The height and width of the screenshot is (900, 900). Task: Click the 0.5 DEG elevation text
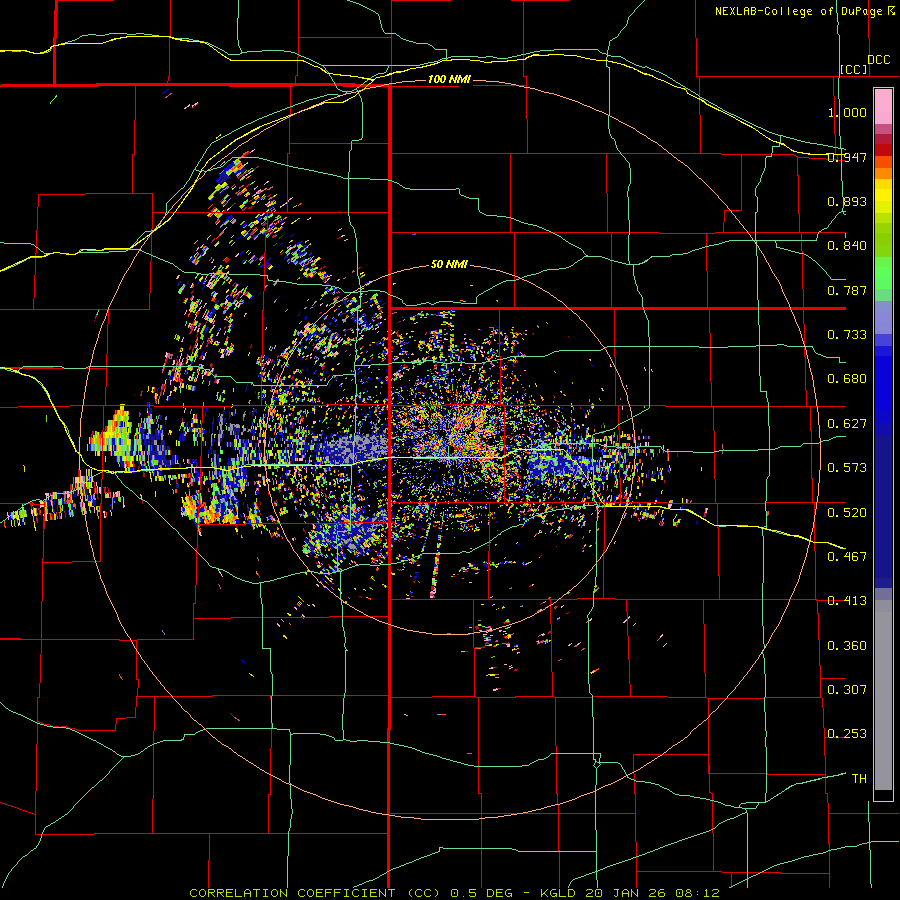[x=481, y=893]
